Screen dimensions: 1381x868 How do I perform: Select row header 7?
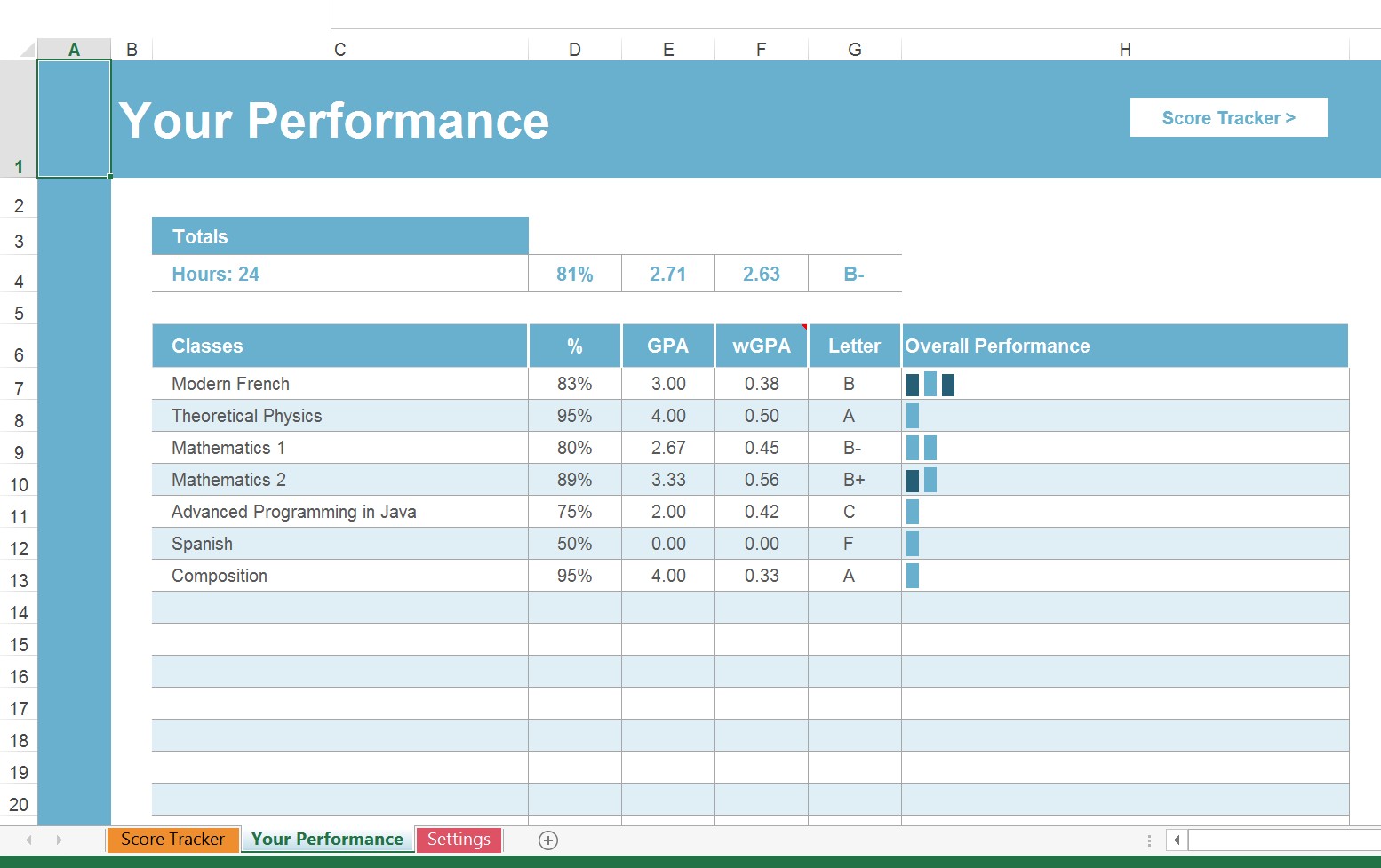[19, 387]
